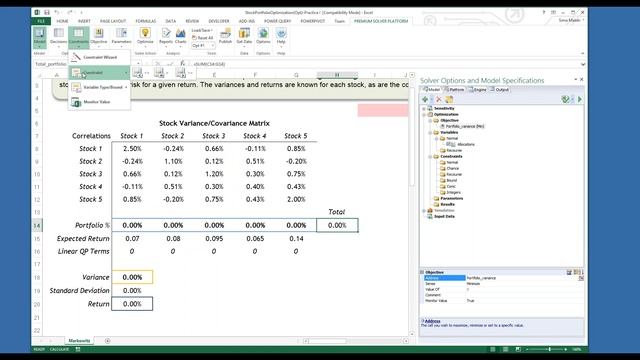Open the FORMULAS ribbon tab
Image resolution: width=640 pixels, height=360 pixels.
tap(146, 21)
